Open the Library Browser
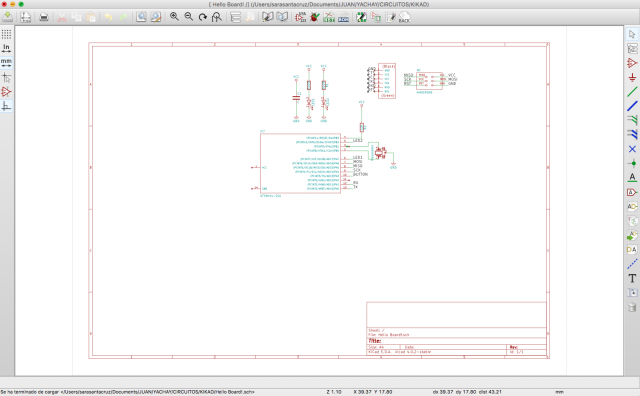640x396 pixels. coord(282,17)
